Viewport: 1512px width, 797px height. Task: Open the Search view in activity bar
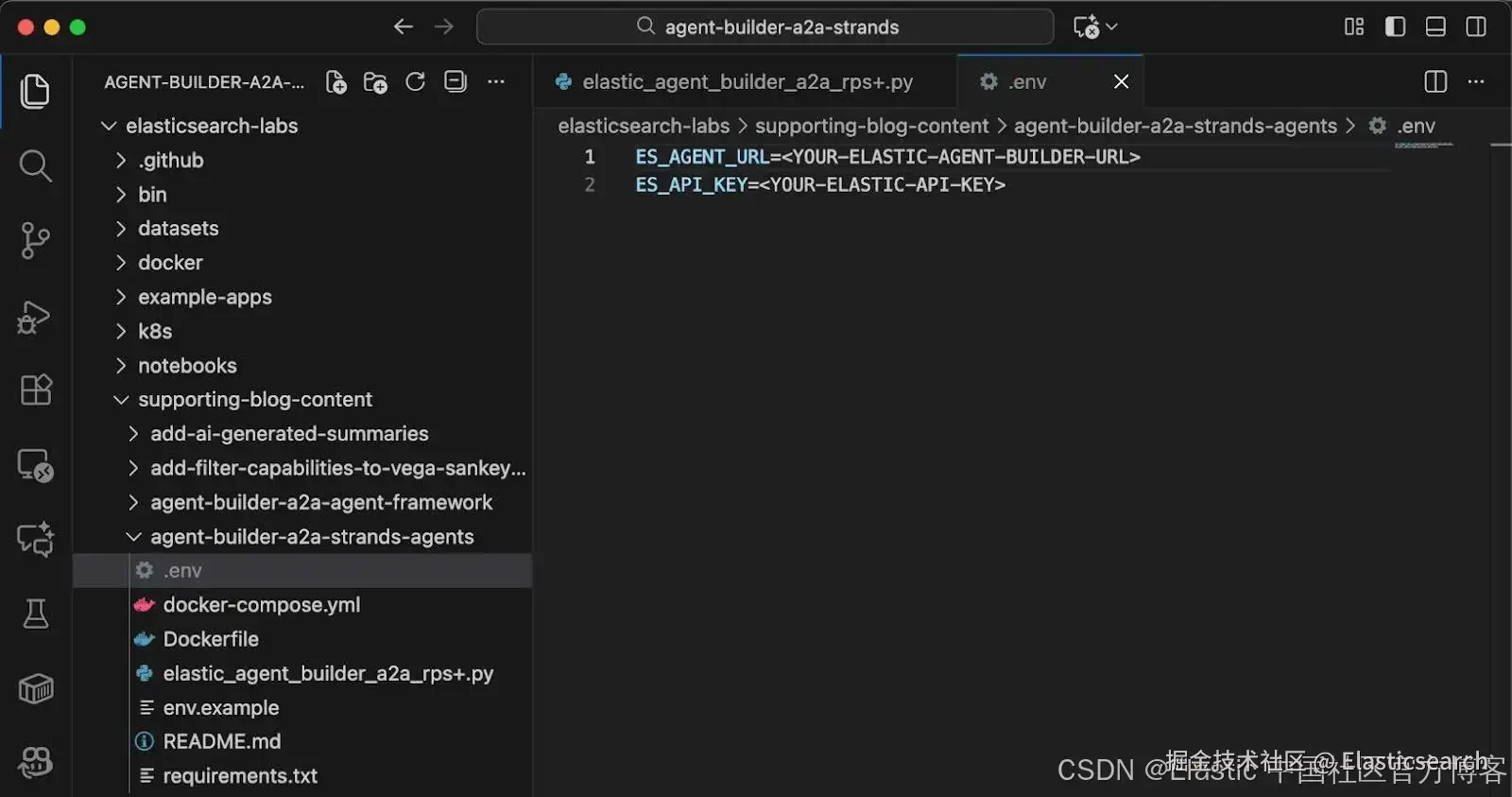click(35, 166)
